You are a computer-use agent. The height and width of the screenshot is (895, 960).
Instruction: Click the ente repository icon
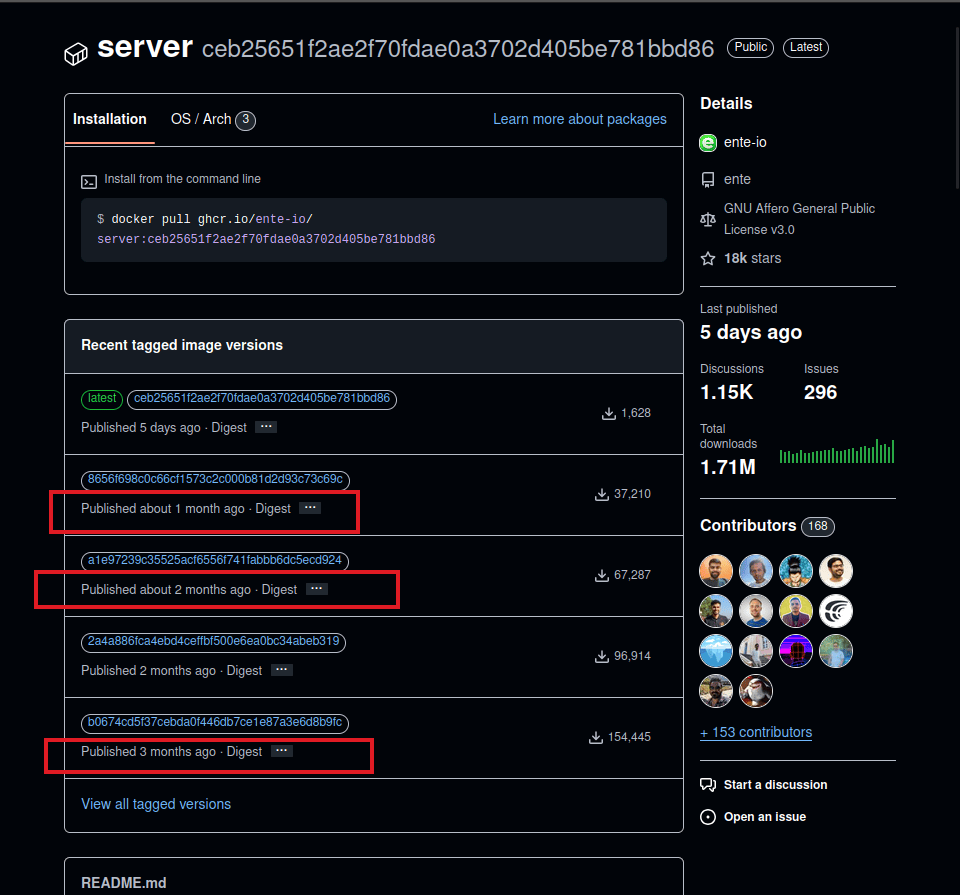[708, 180]
